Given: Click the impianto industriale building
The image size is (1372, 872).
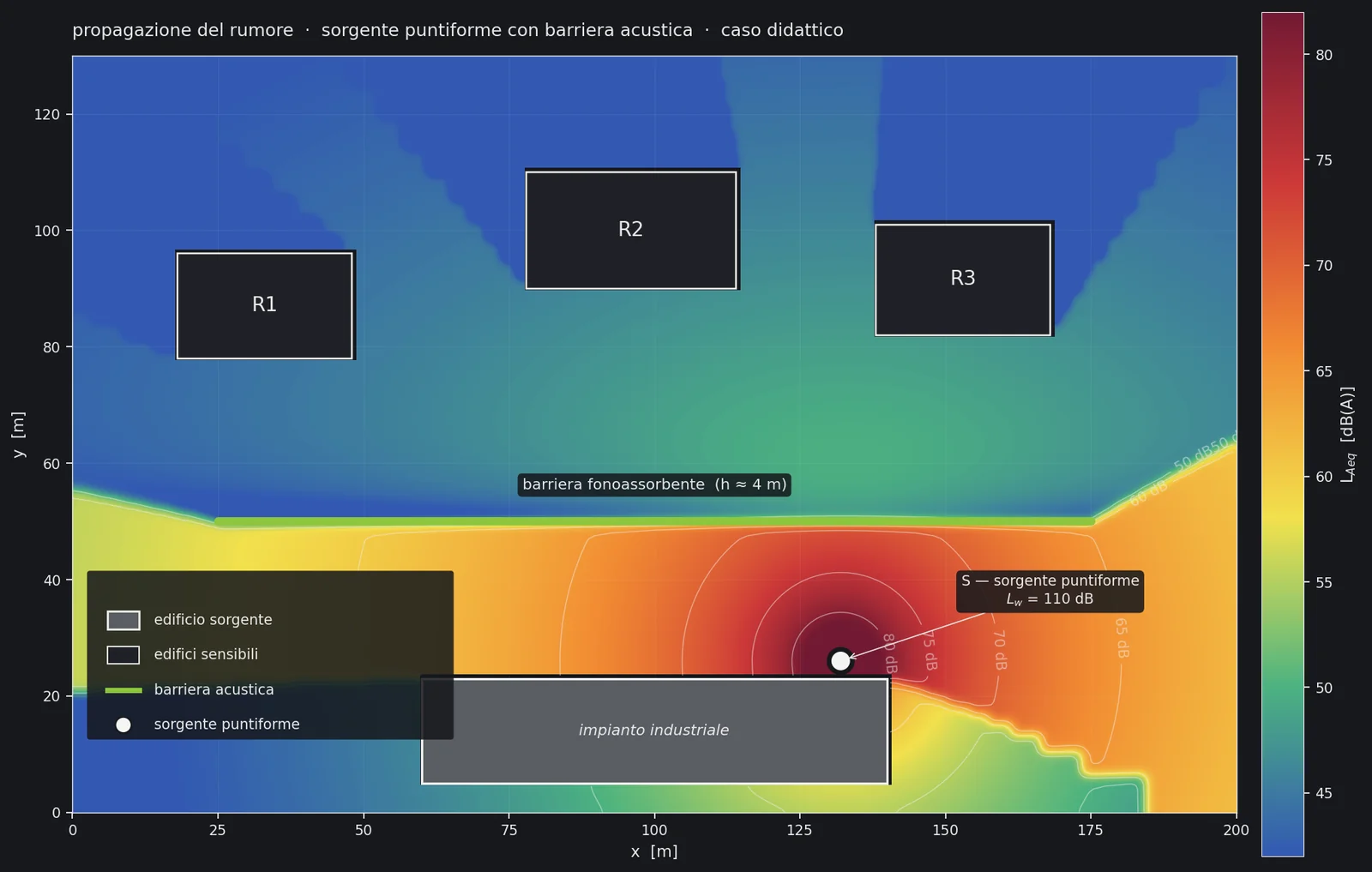Looking at the screenshot, I should [x=654, y=731].
